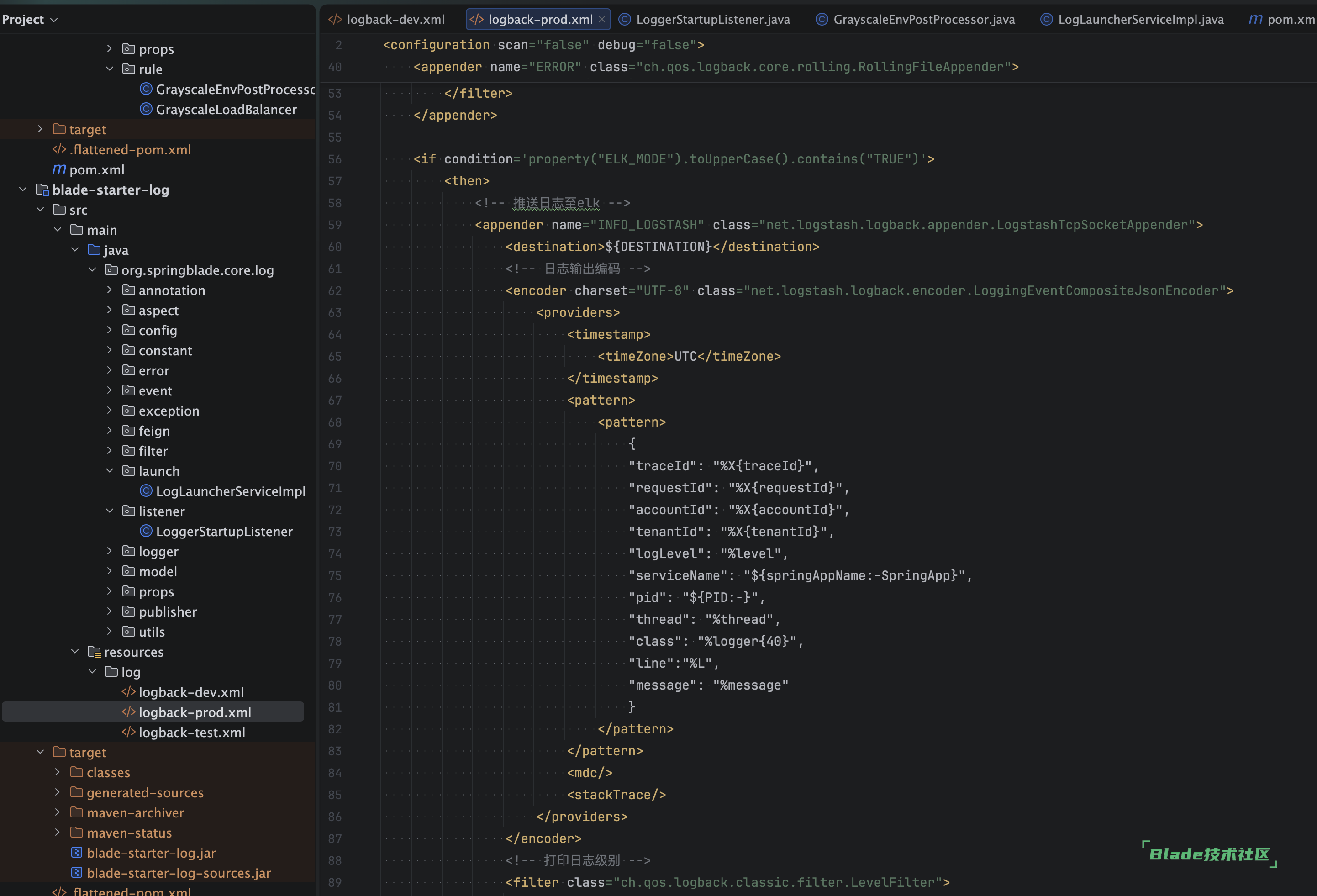Click the logback-test.xml file icon
Viewport: 1317px width, 896px height.
pos(129,732)
